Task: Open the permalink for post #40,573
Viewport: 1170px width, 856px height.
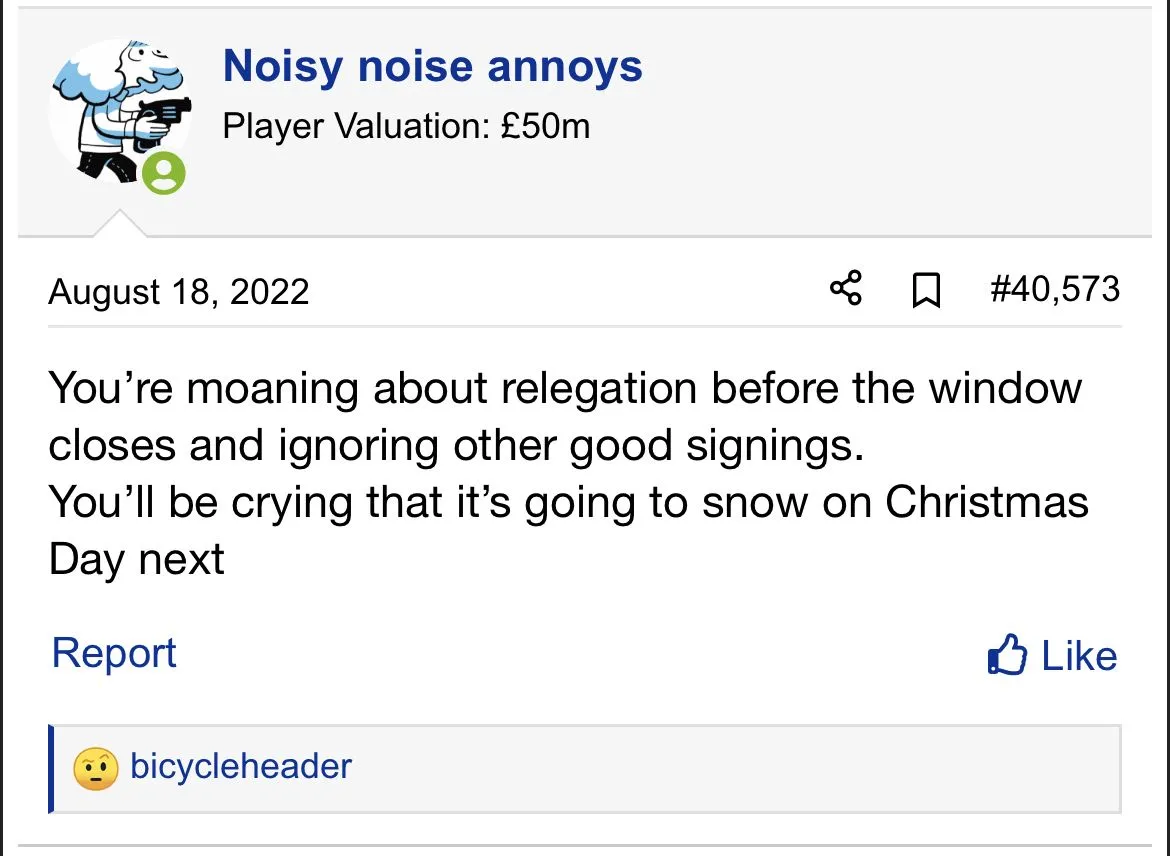Action: point(1054,290)
